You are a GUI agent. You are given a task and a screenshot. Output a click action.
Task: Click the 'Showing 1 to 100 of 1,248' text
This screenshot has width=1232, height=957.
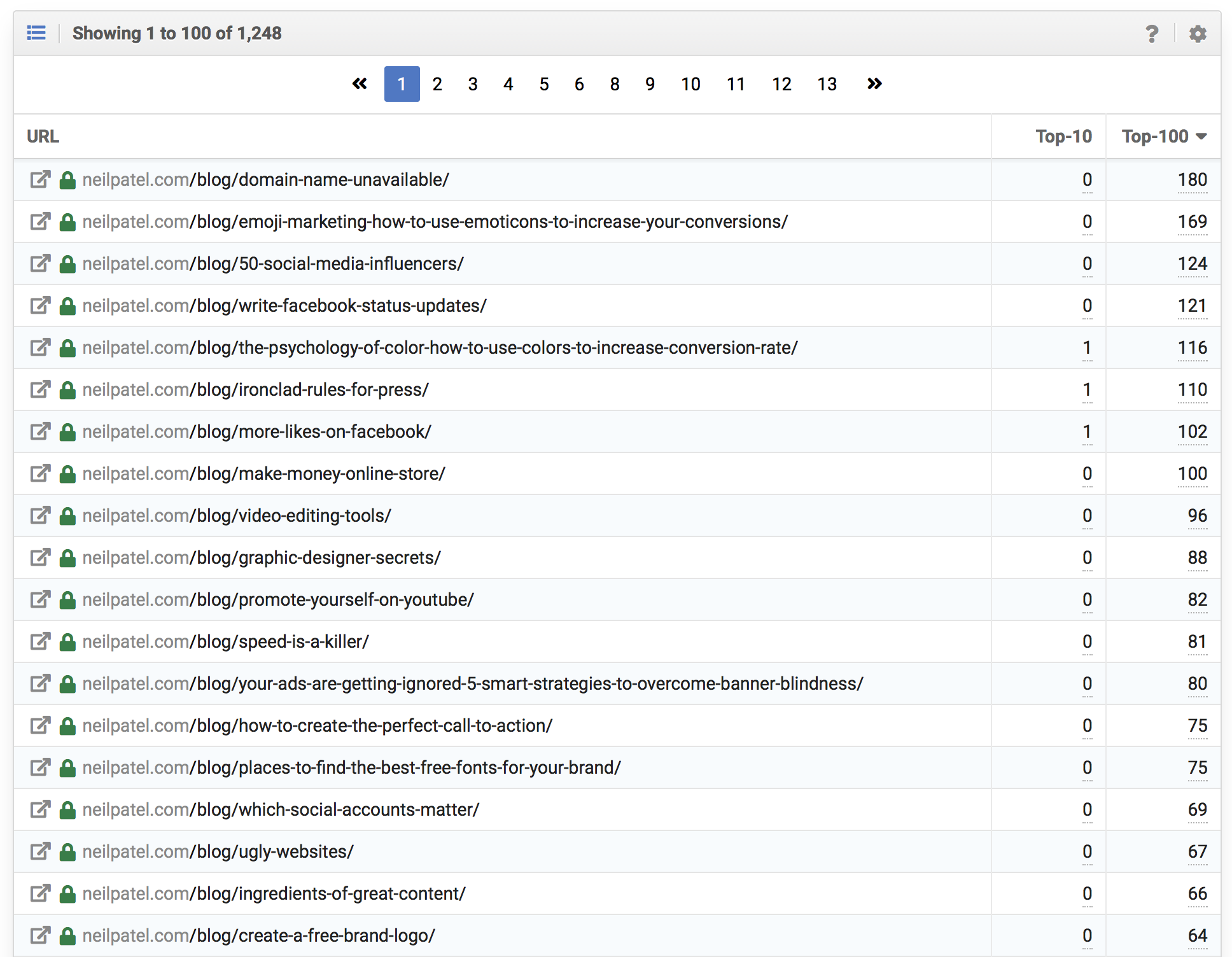point(177,33)
